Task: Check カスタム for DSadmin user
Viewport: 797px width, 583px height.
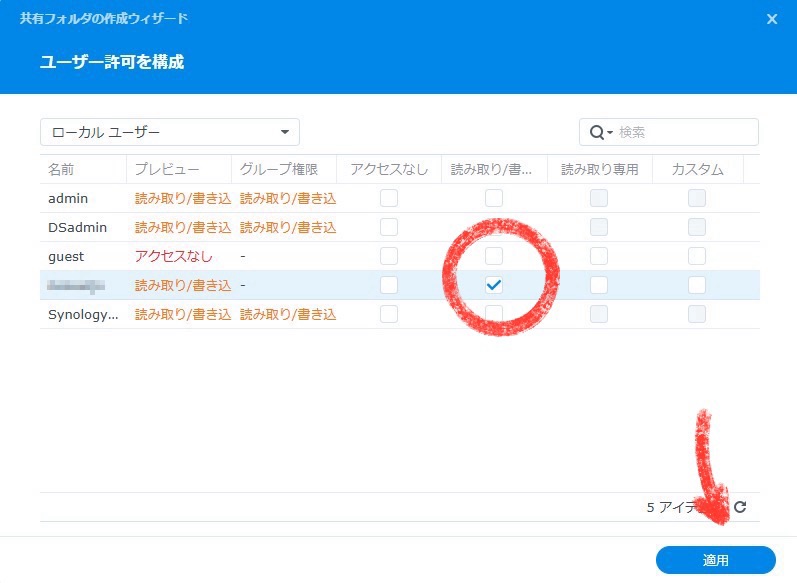Action: [x=697, y=227]
